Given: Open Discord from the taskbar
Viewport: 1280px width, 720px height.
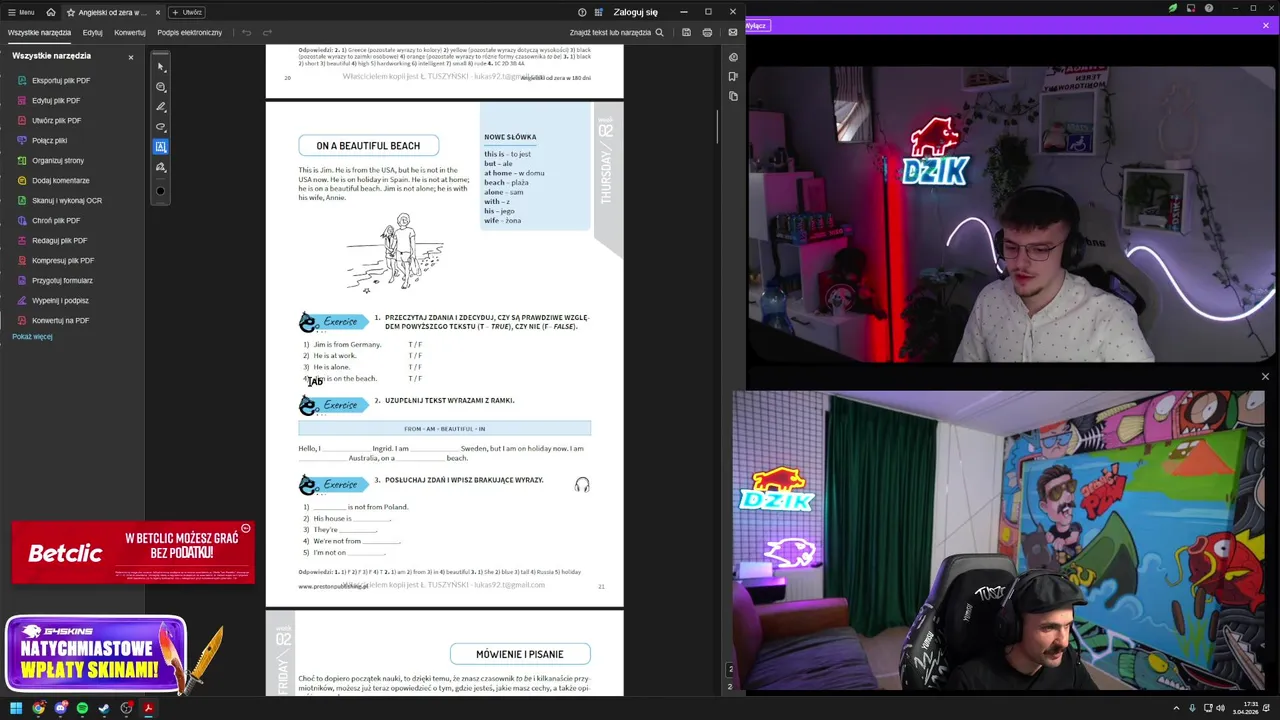Looking at the screenshot, I should (x=60, y=708).
